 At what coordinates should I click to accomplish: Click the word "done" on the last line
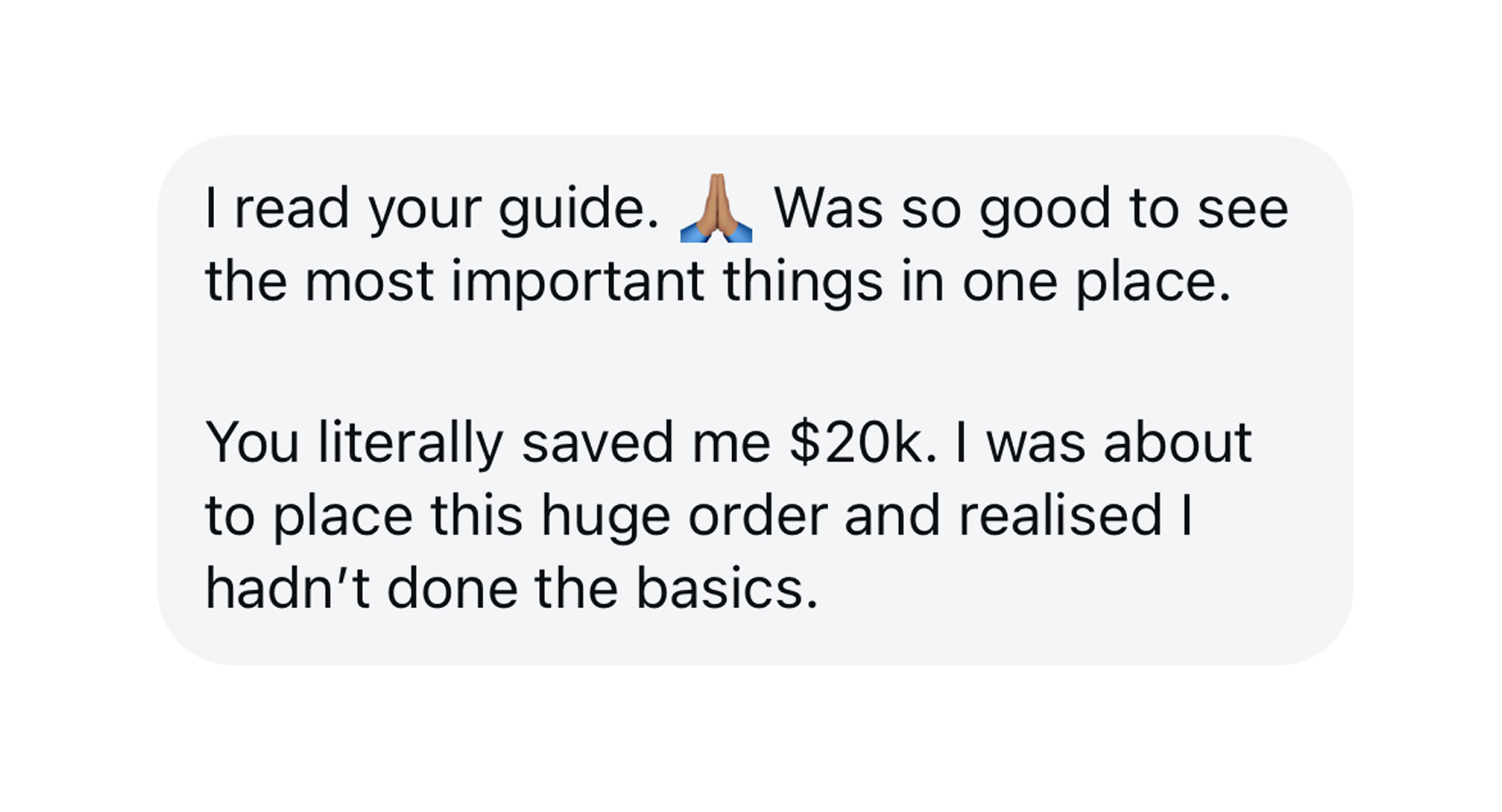pos(452,590)
